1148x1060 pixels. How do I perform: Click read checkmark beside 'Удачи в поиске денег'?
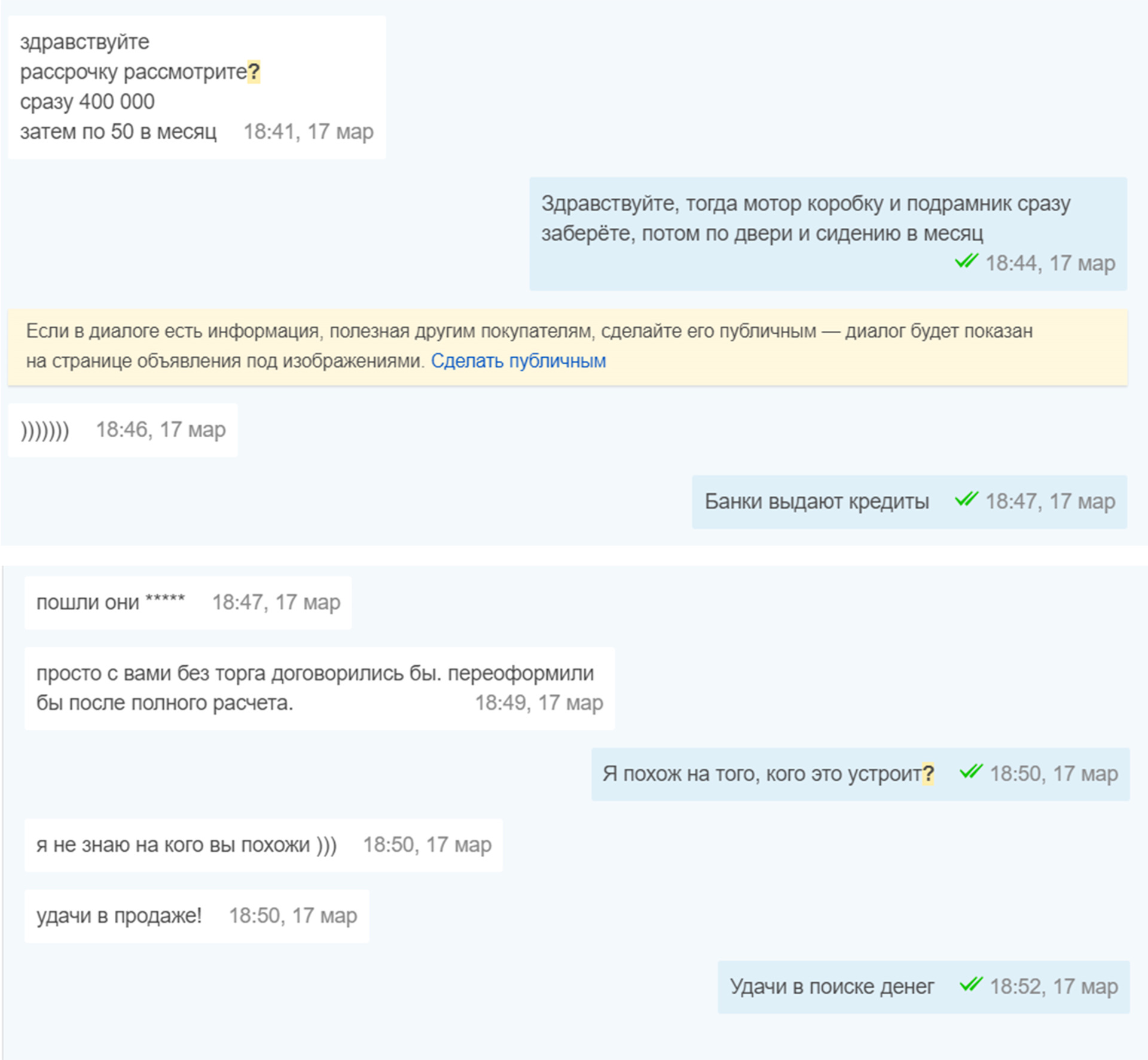[x=970, y=984]
